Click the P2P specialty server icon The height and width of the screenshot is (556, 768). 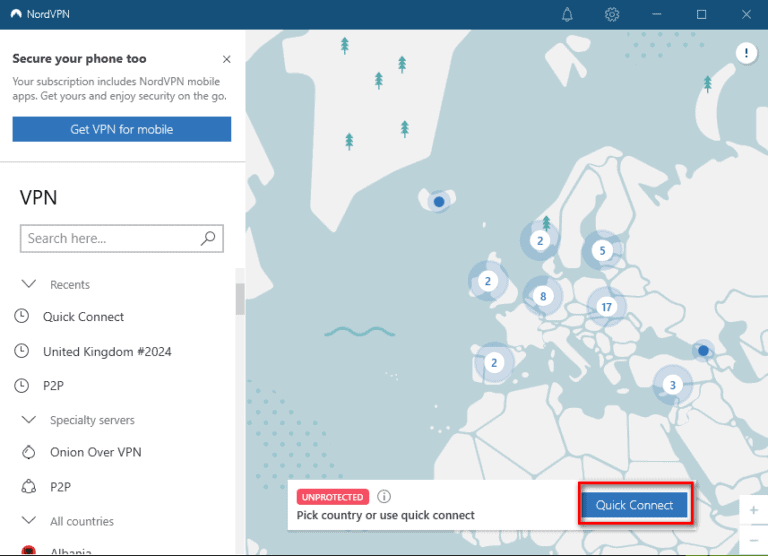tap(29, 487)
